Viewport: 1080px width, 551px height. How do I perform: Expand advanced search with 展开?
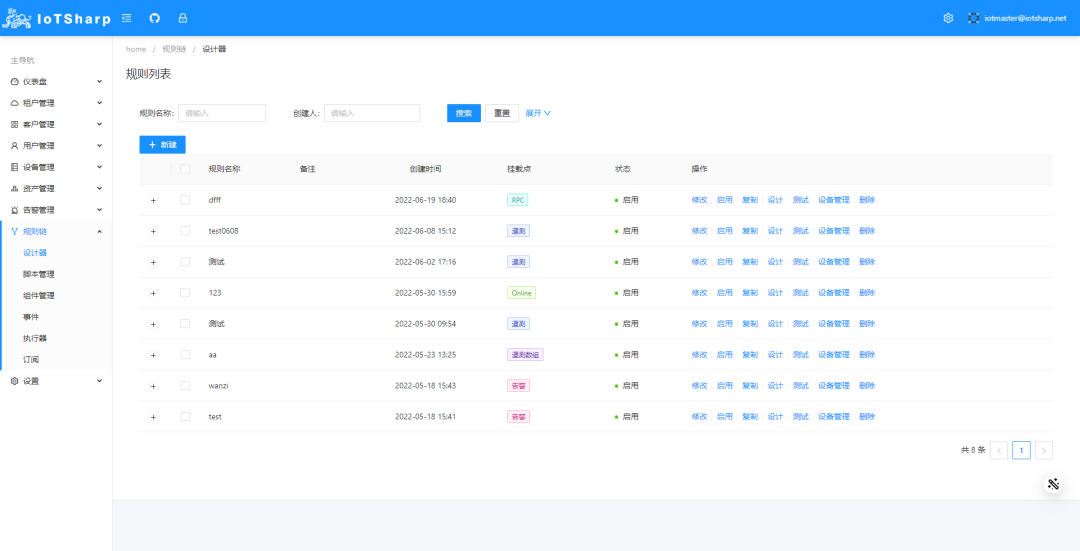pyautogui.click(x=538, y=113)
